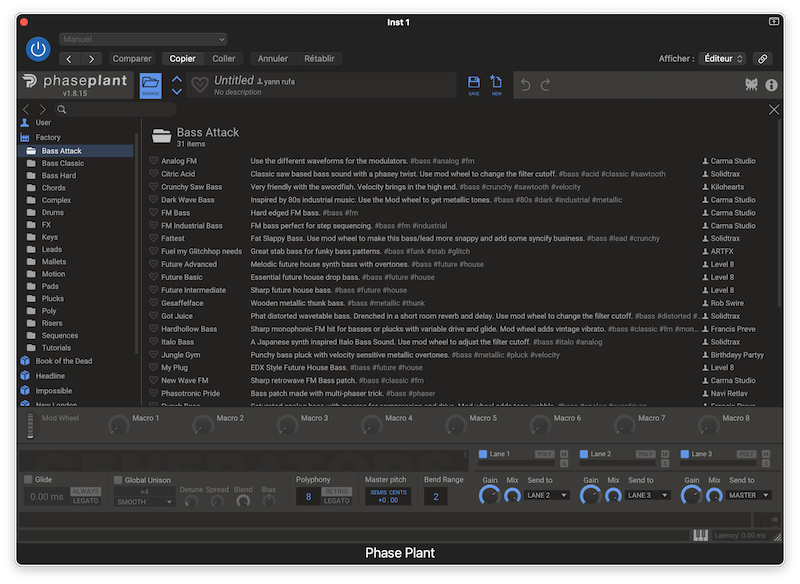Favorite the Fattest preset heart
The height and width of the screenshot is (584, 800).
click(154, 238)
